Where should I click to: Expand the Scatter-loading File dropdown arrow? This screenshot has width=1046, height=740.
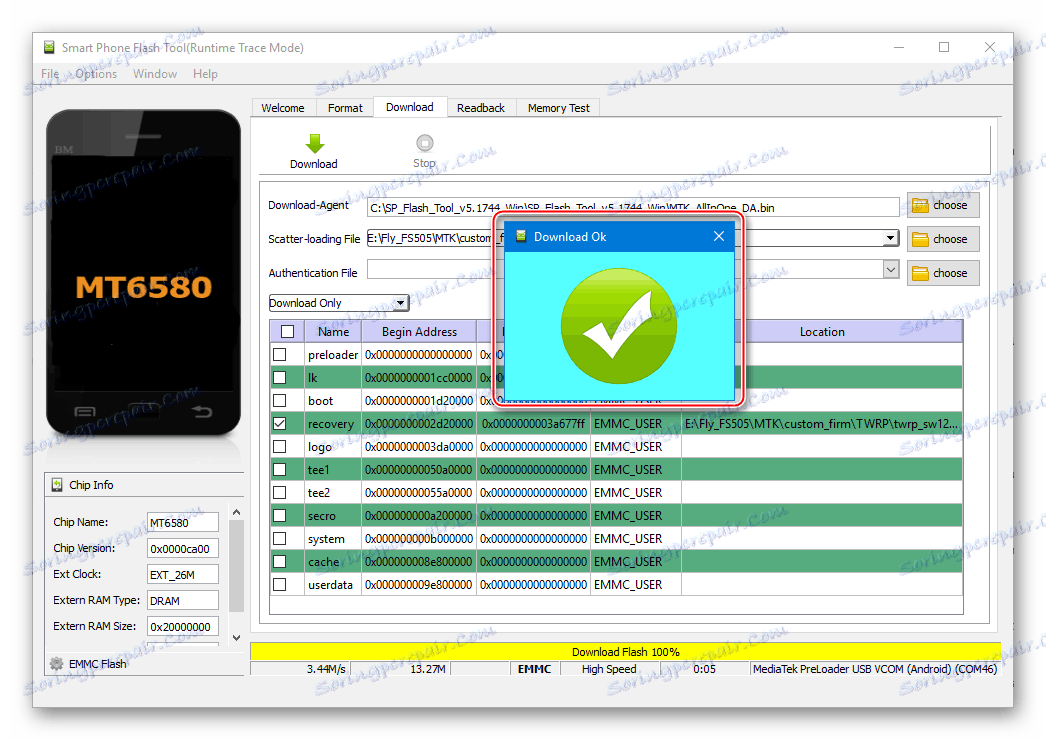pos(891,238)
